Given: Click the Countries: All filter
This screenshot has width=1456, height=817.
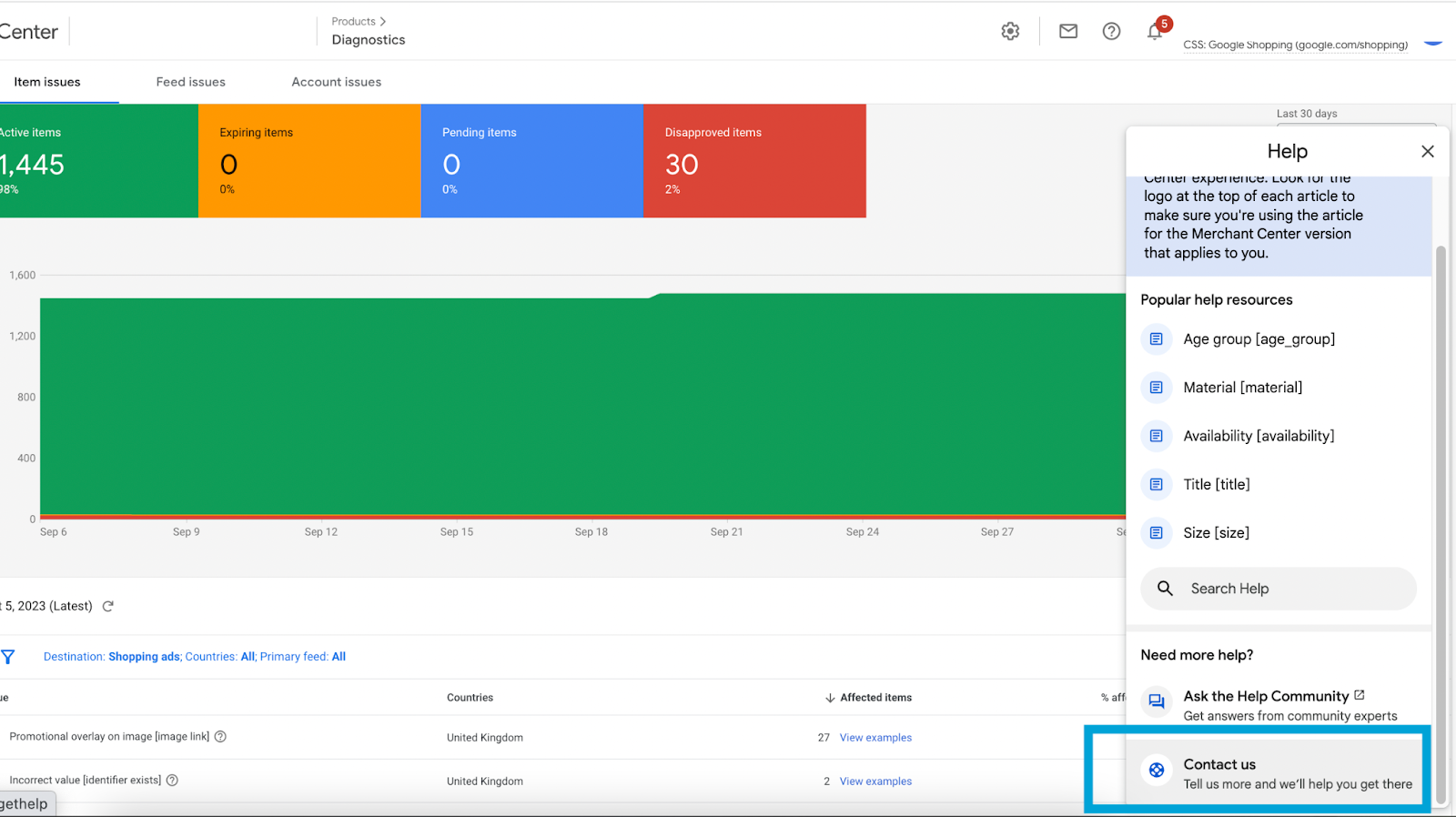Looking at the screenshot, I should tap(220, 657).
